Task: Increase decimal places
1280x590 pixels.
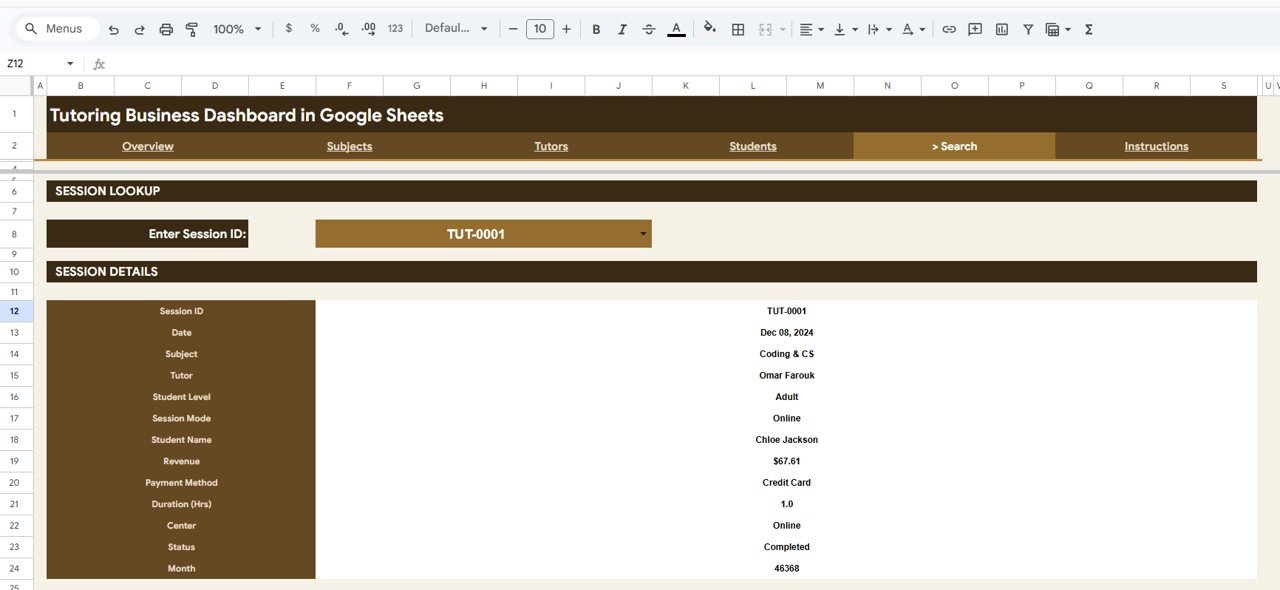Action: 368,29
